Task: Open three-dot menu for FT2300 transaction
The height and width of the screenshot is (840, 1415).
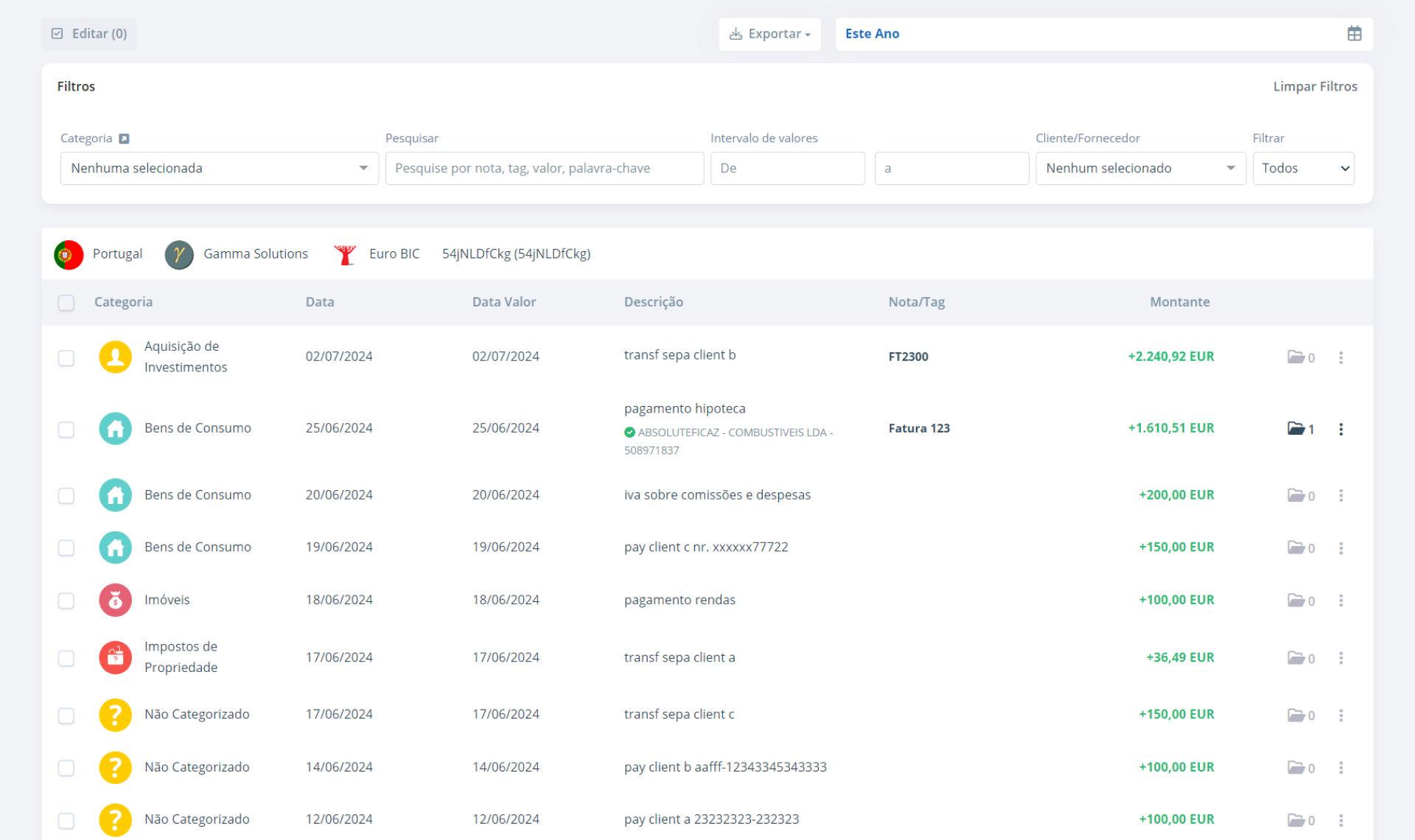Action: [1341, 357]
